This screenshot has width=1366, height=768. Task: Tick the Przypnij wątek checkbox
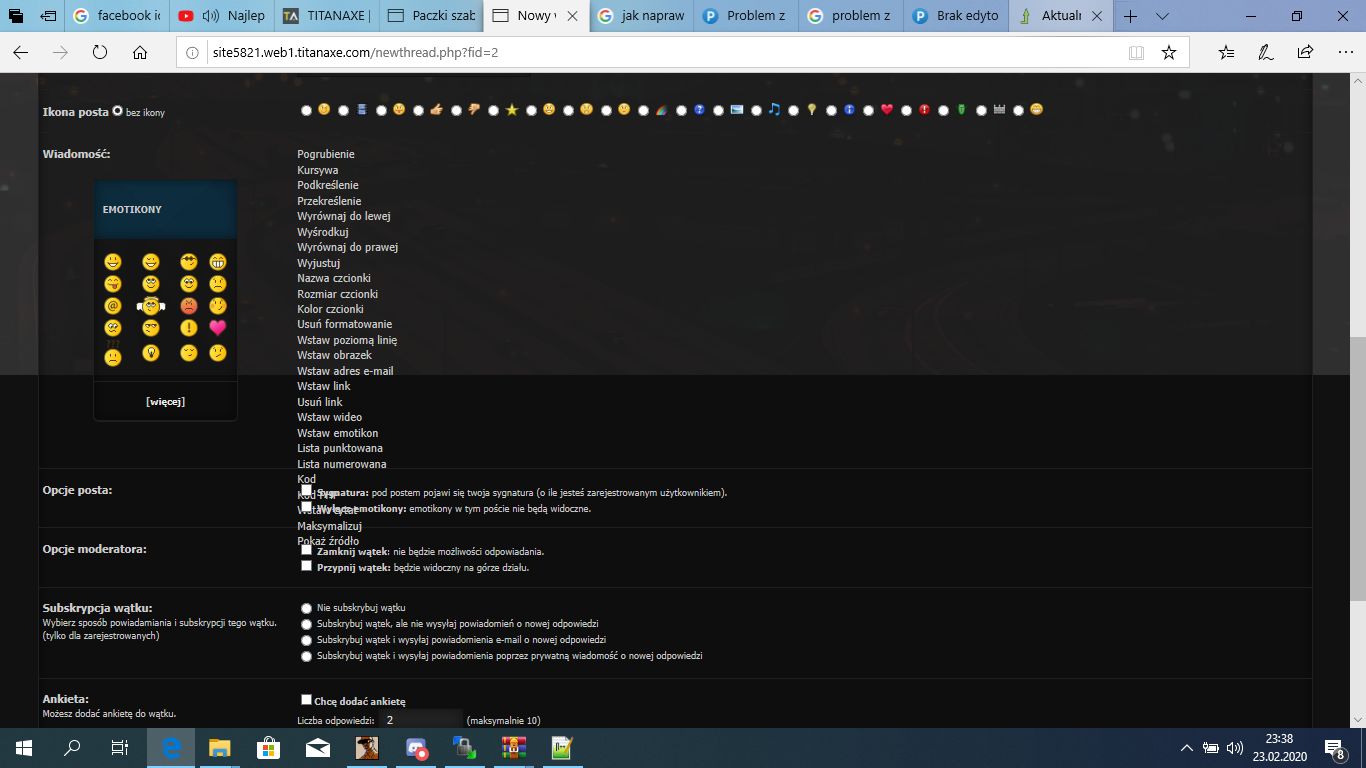click(x=307, y=566)
